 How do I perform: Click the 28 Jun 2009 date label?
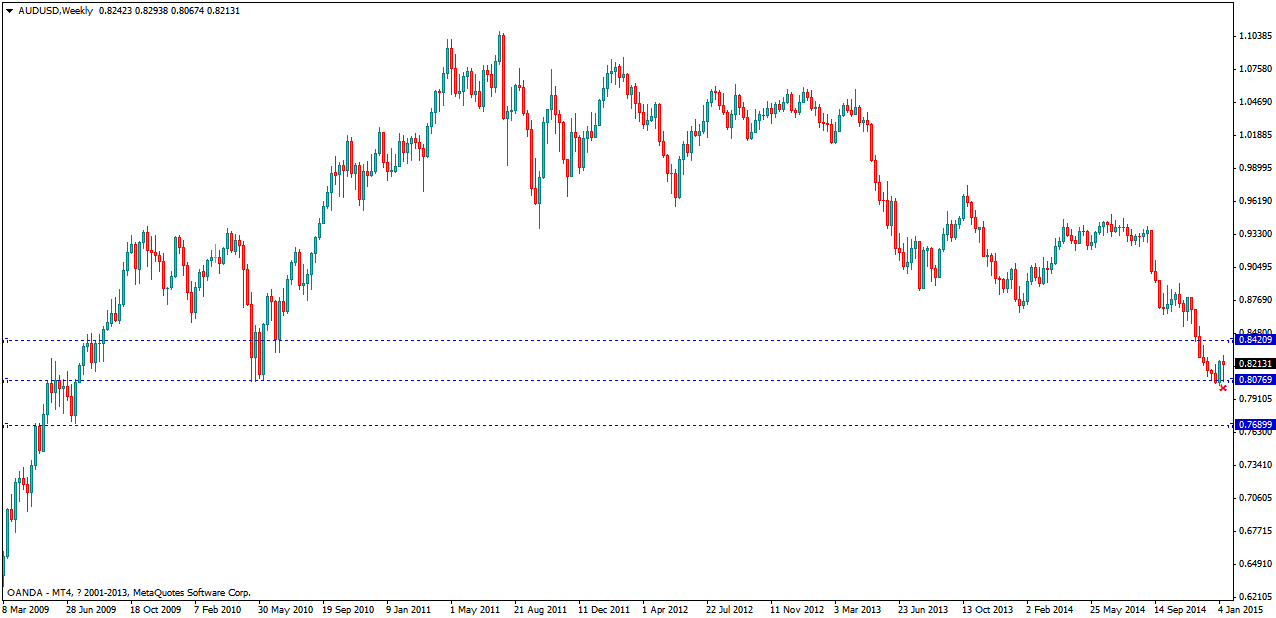click(92, 609)
